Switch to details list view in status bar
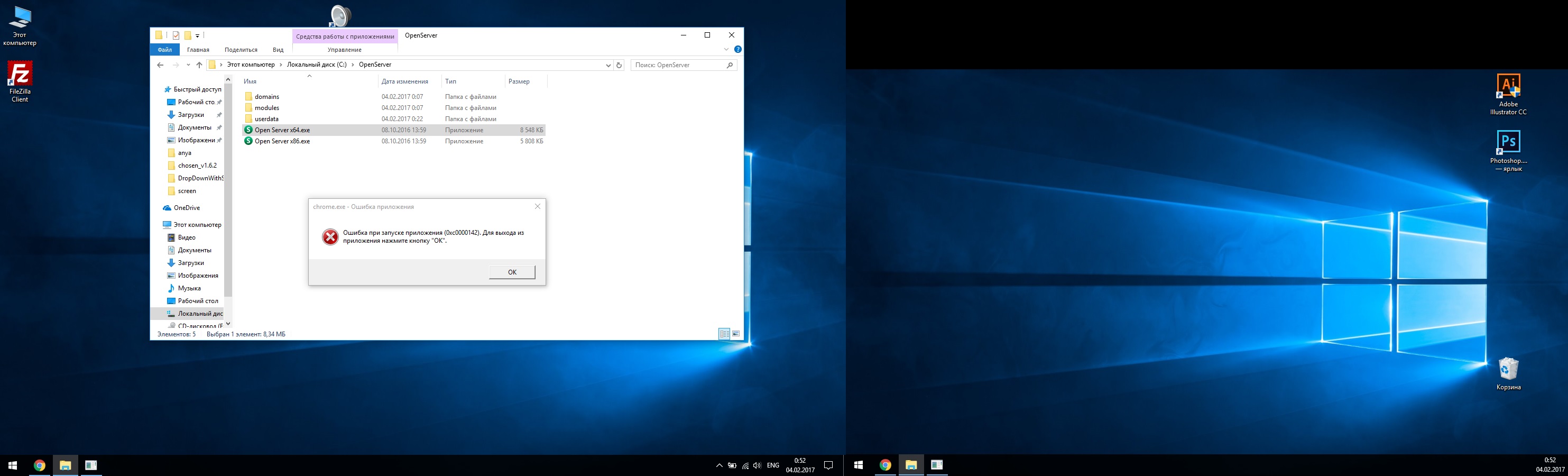 724,334
